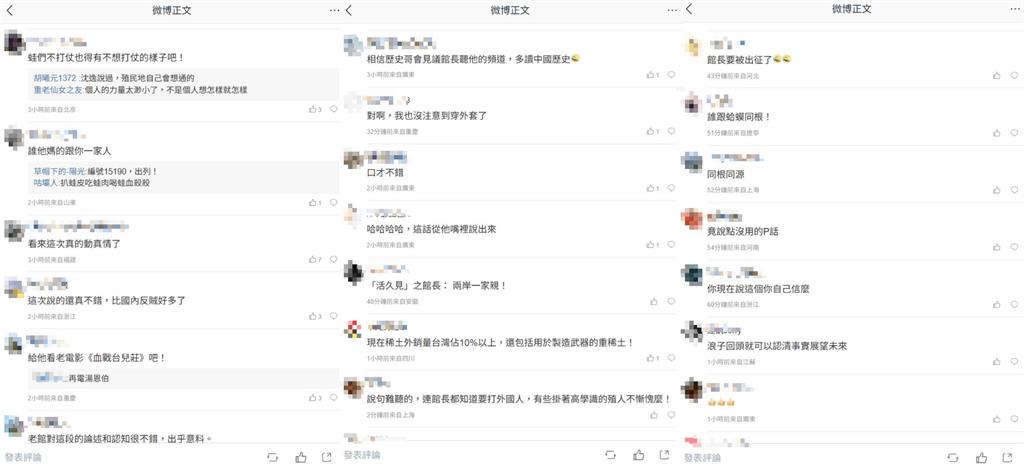Go back using right panel's back arrow
The width and height of the screenshot is (1024, 468).
pos(689,9)
